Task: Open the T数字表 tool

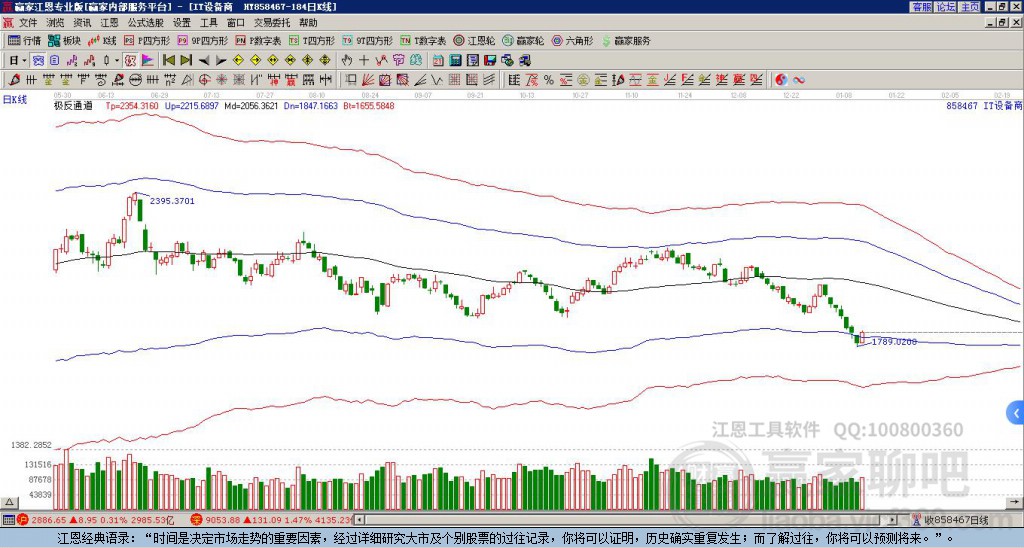Action: pos(423,41)
